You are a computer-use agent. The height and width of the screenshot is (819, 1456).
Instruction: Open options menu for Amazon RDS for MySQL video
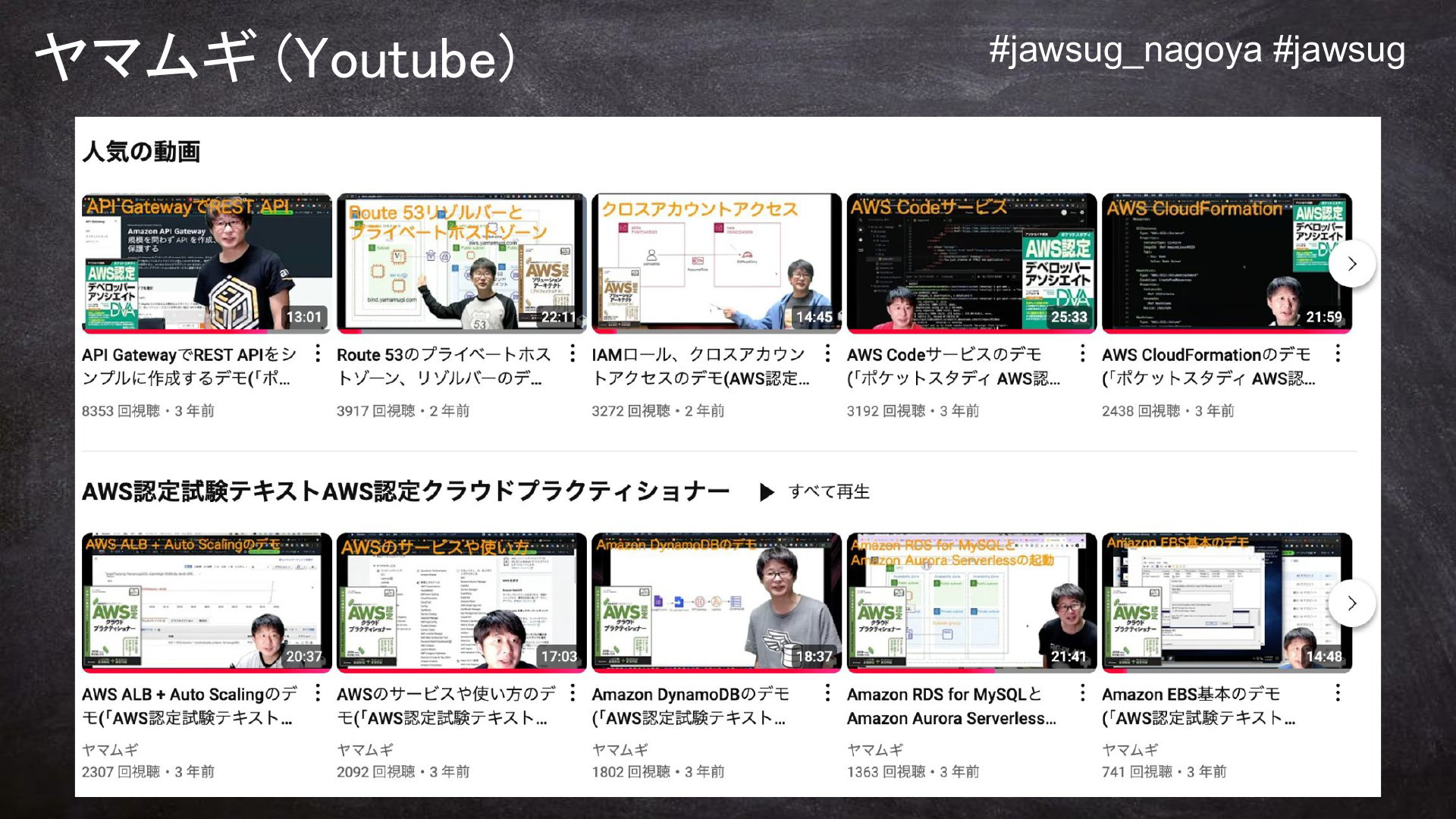pos(1082,693)
